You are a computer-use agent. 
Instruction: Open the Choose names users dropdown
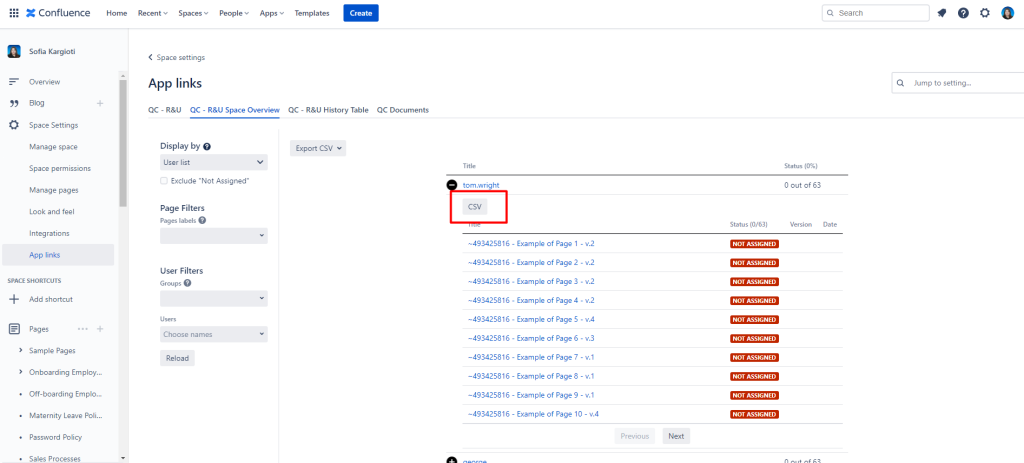[214, 334]
